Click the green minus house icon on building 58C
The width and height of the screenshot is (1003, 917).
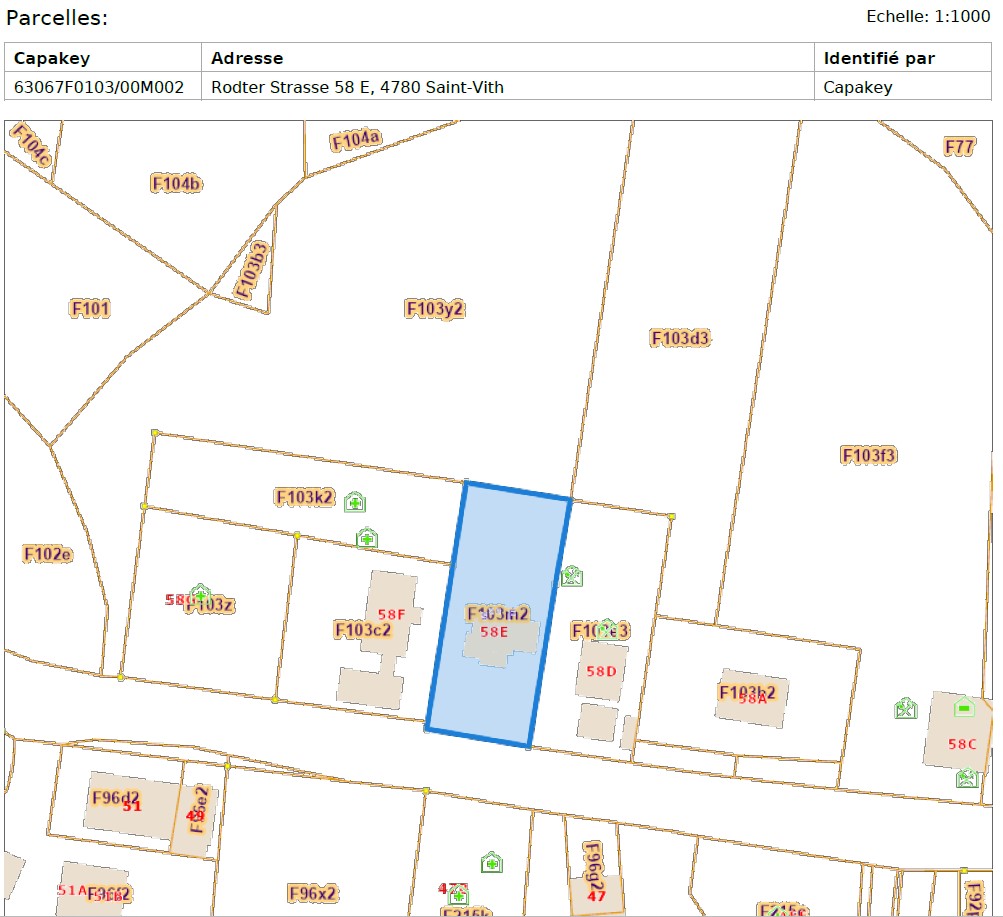coord(963,707)
